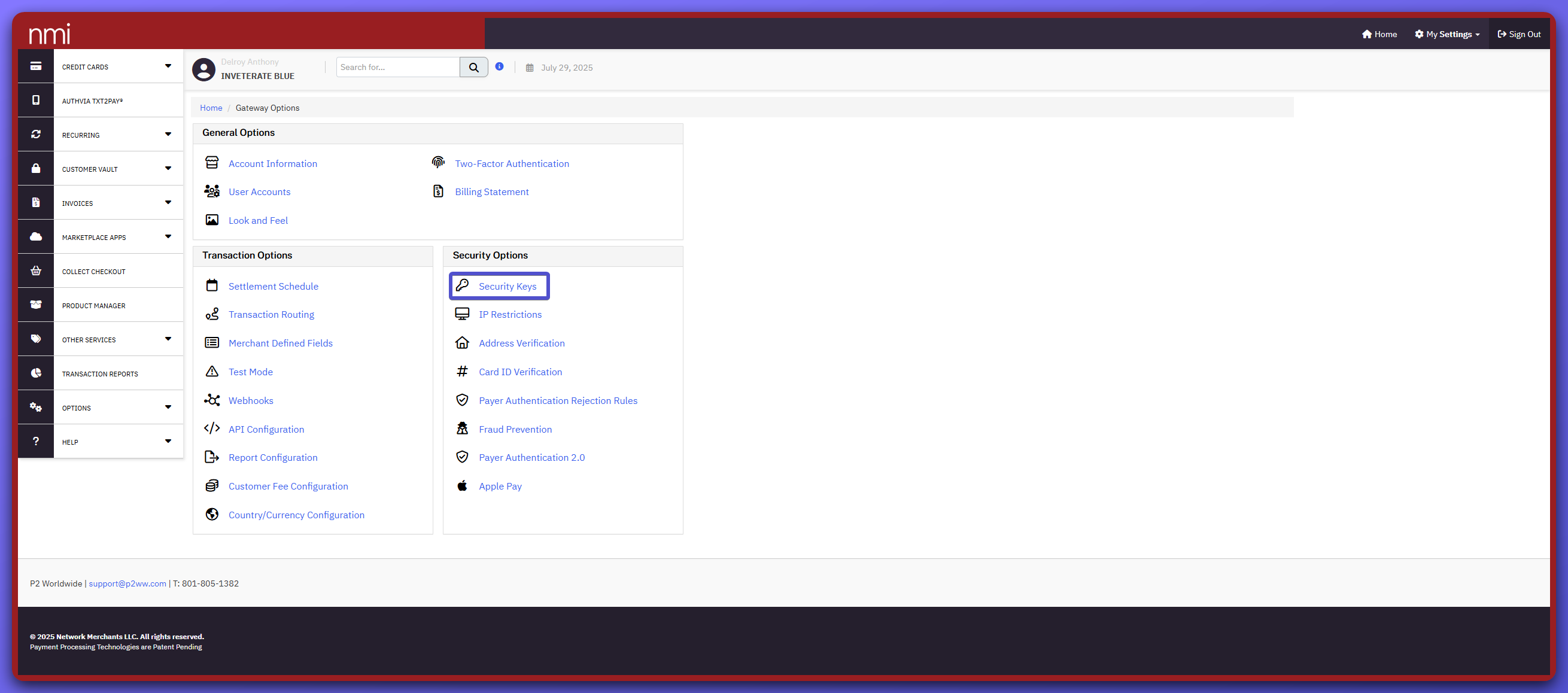Open the Collect Checkout sidebar item
Image resolution: width=1568 pixels, height=693 pixels.
pos(94,271)
